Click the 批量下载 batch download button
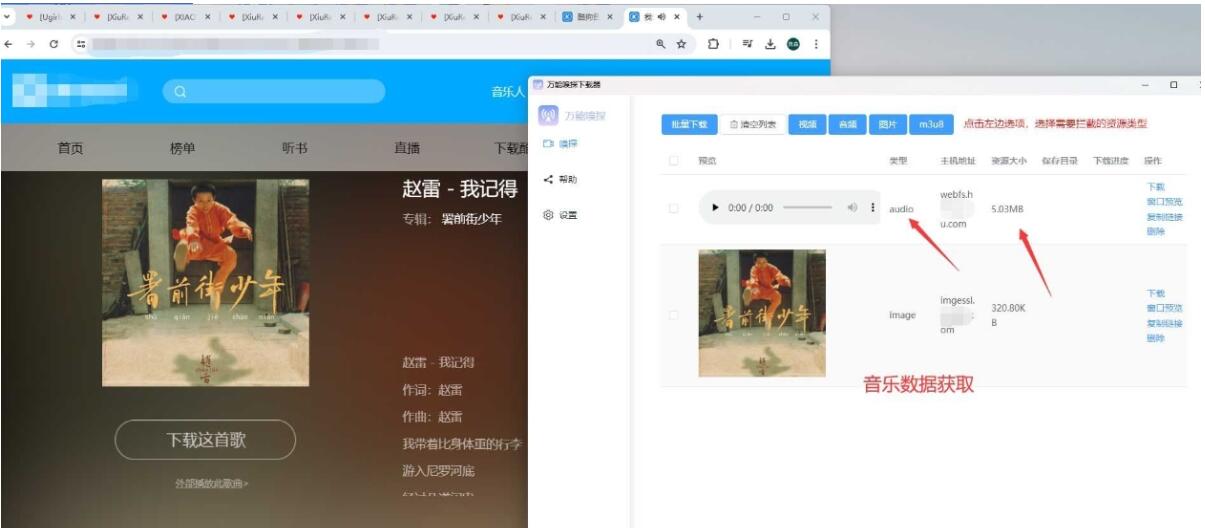The width and height of the screenshot is (1205, 528). click(688, 124)
